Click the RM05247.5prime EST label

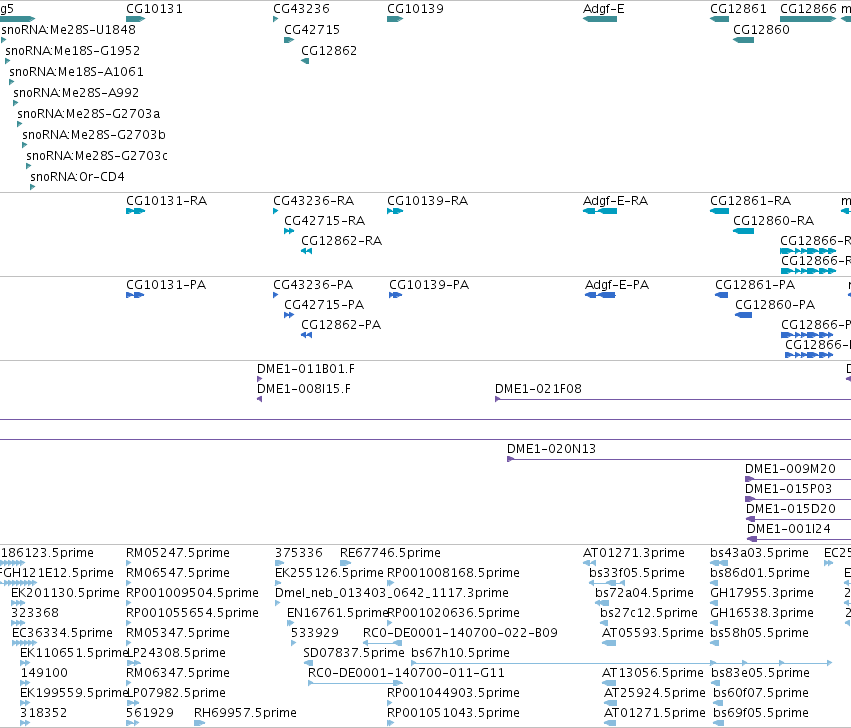pyautogui.click(x=178, y=553)
